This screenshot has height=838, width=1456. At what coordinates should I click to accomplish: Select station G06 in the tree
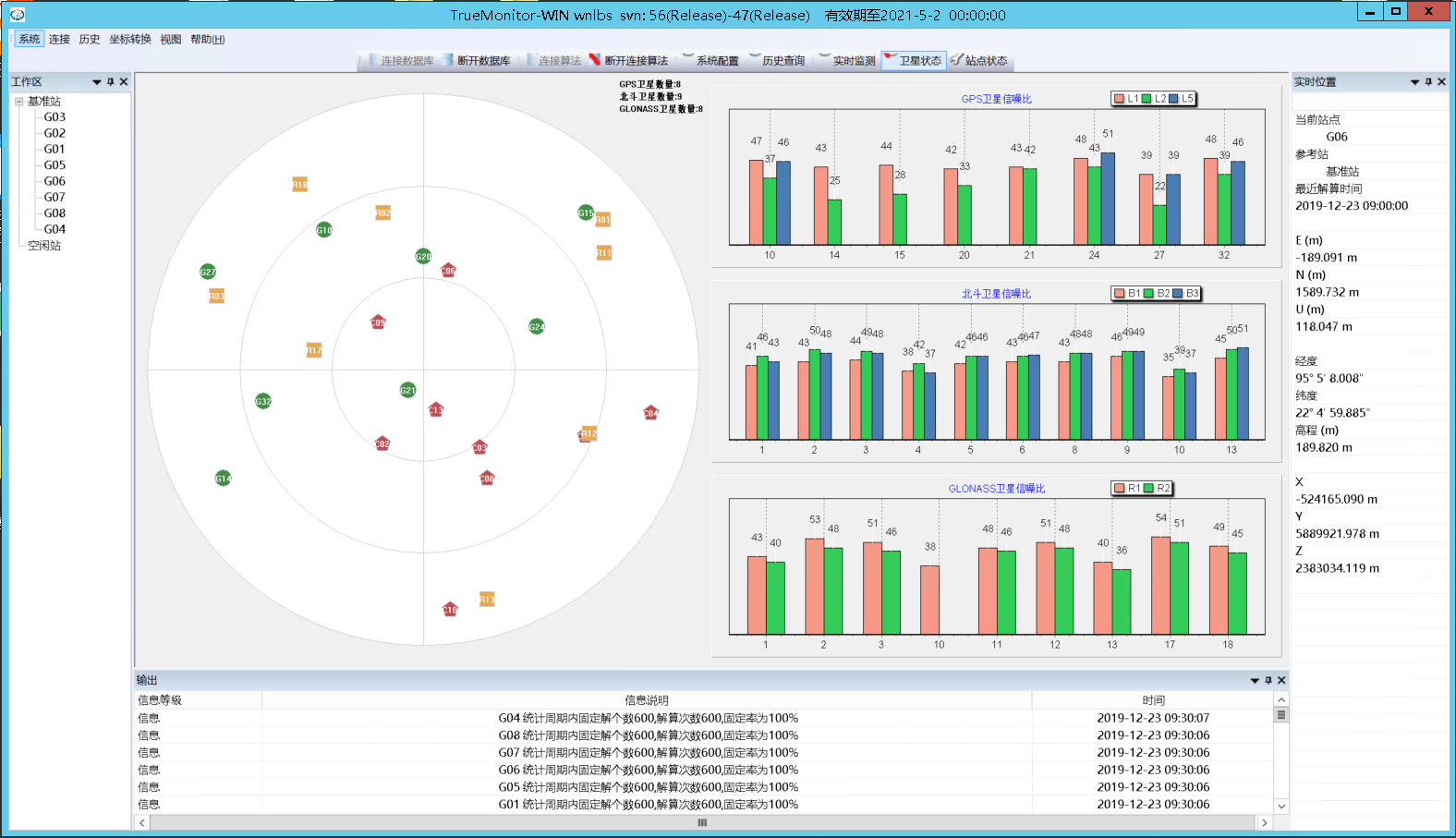(x=55, y=181)
